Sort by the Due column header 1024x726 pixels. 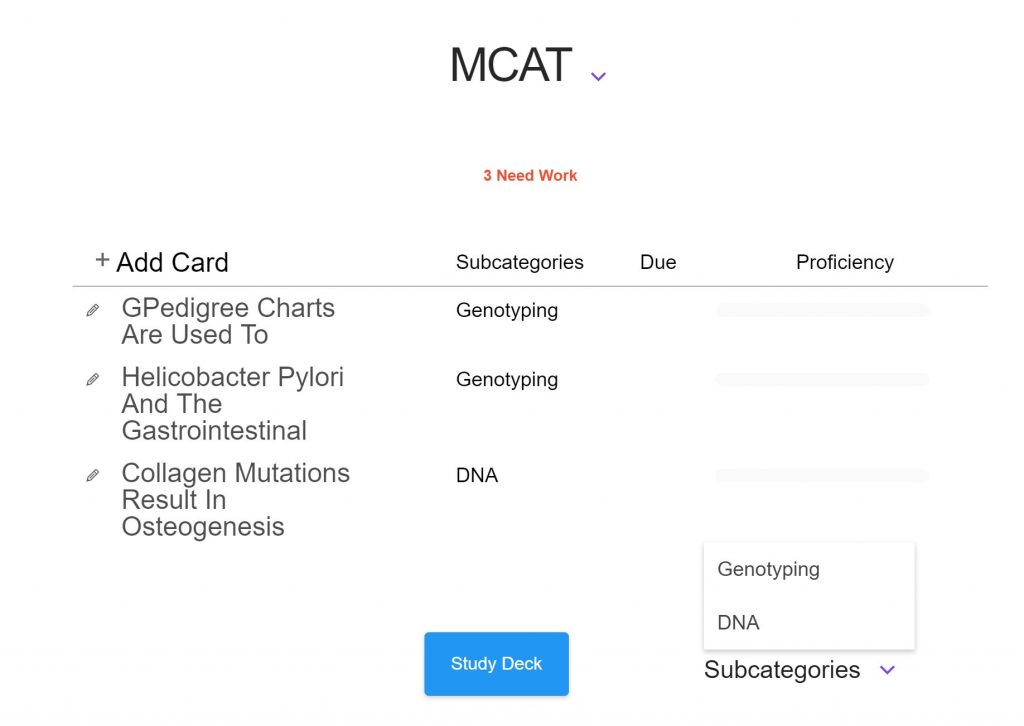[x=658, y=262]
